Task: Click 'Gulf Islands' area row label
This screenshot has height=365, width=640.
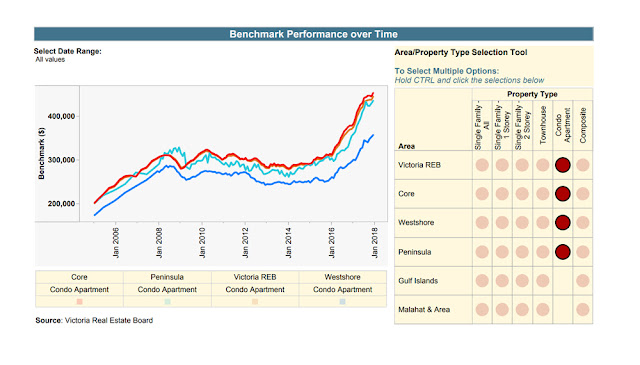Action: (418, 281)
